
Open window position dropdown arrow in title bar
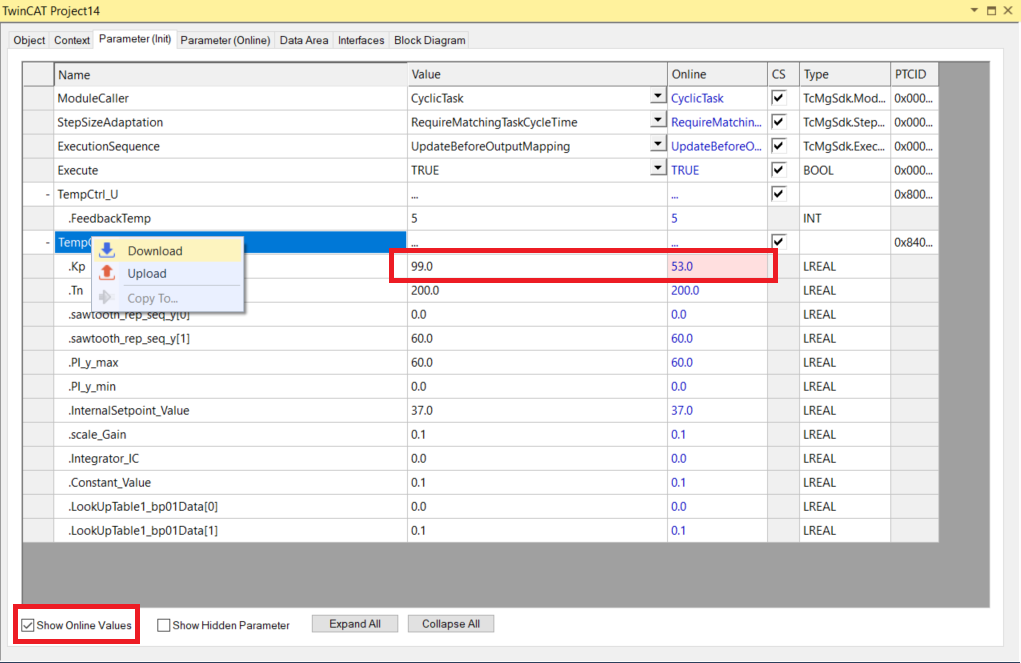pos(974,10)
